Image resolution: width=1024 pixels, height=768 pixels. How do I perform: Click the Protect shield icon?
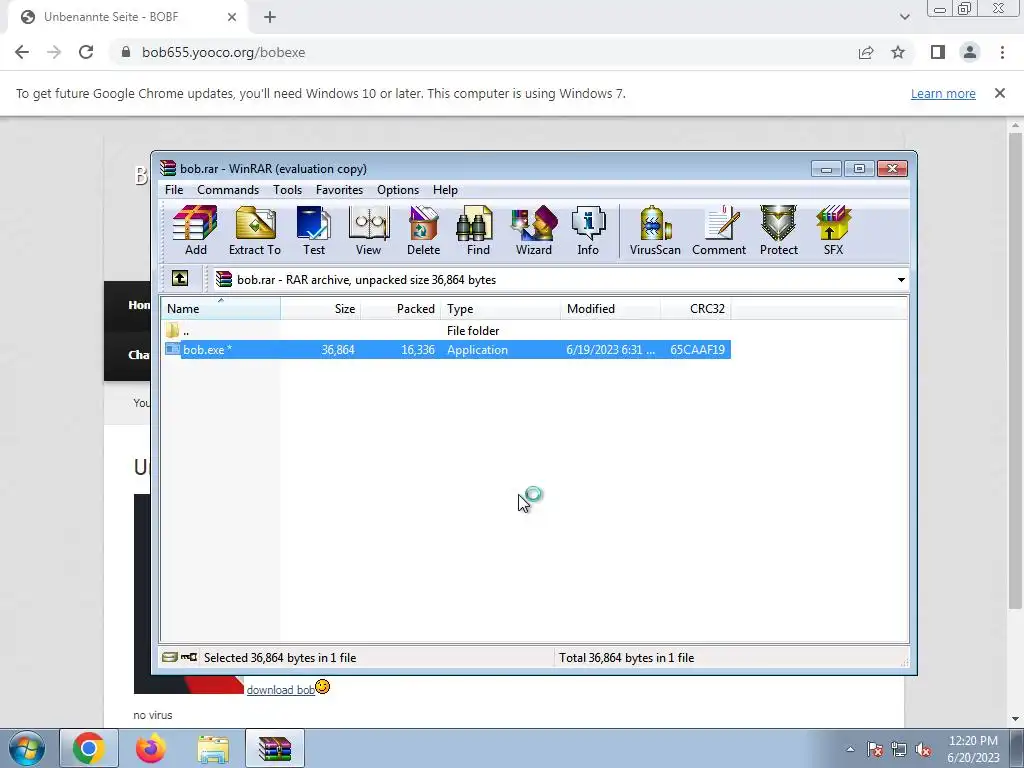pyautogui.click(x=778, y=231)
